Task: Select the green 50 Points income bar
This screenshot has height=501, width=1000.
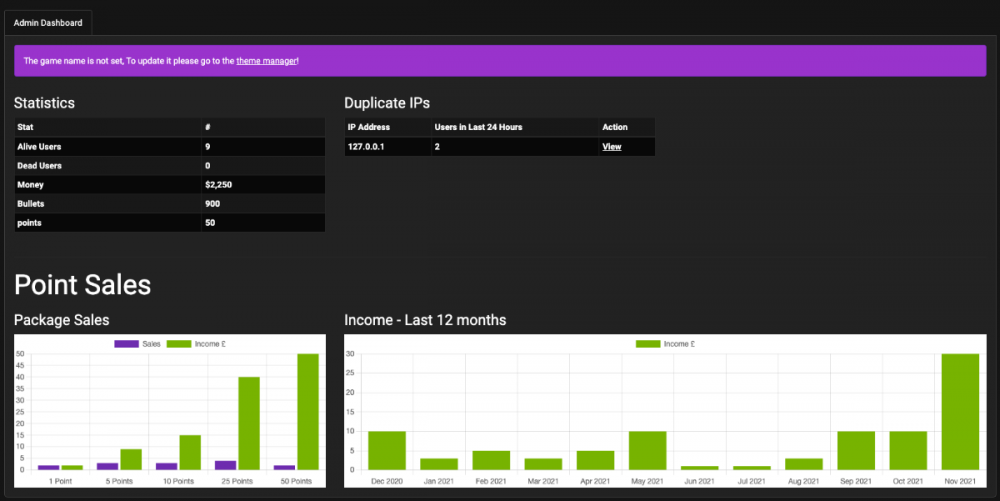Action: [x=306, y=412]
